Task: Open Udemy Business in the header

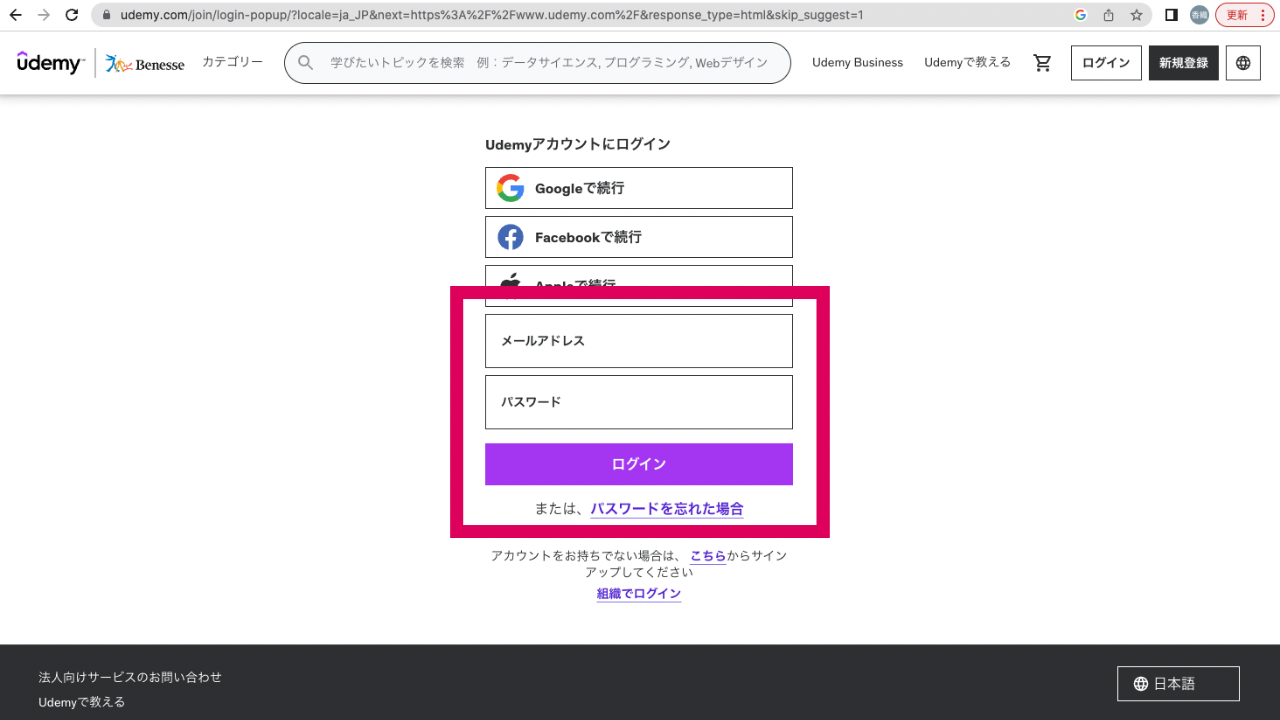Action: pyautogui.click(x=857, y=63)
